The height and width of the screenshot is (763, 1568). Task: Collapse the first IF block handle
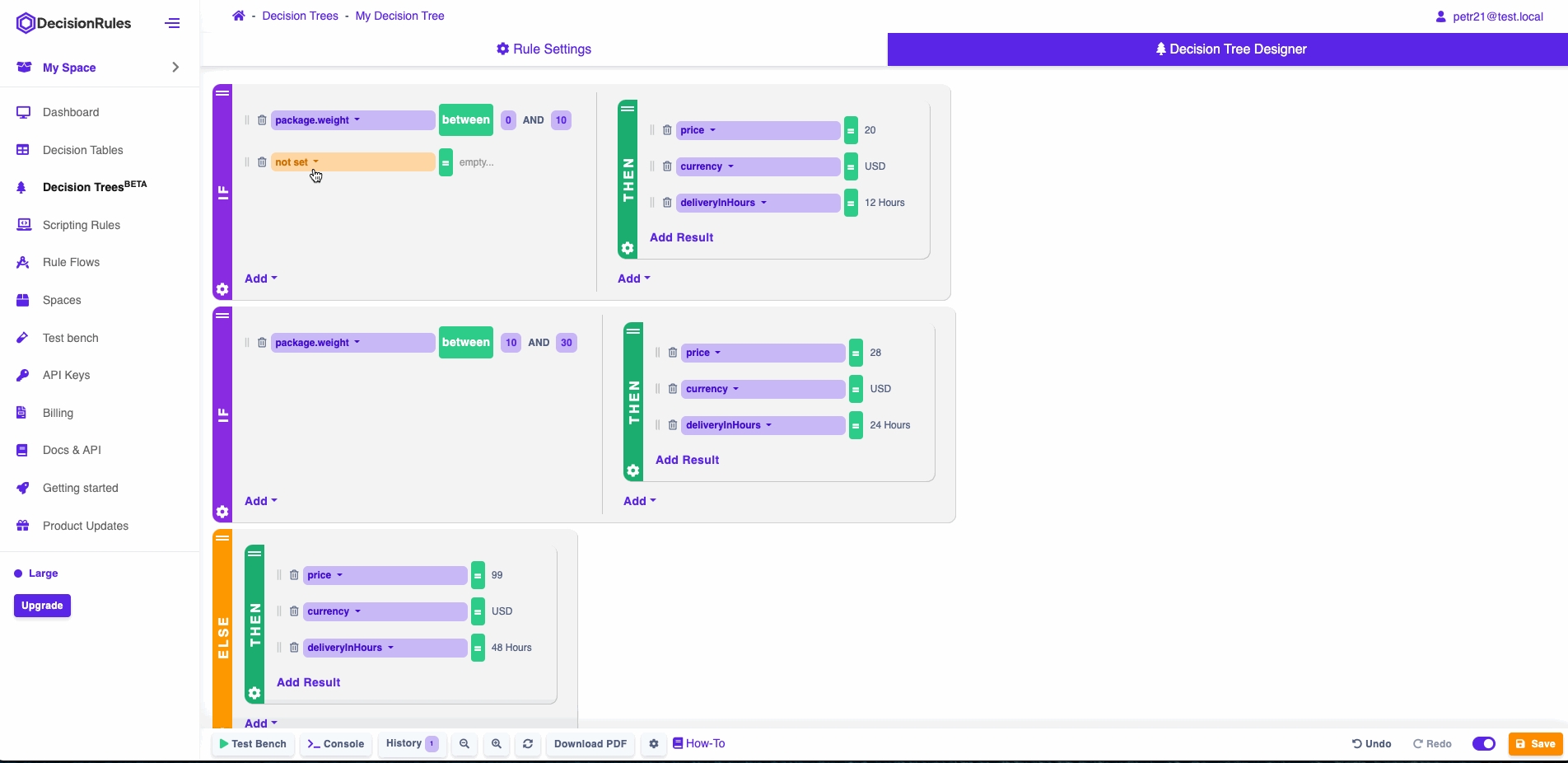(x=222, y=93)
